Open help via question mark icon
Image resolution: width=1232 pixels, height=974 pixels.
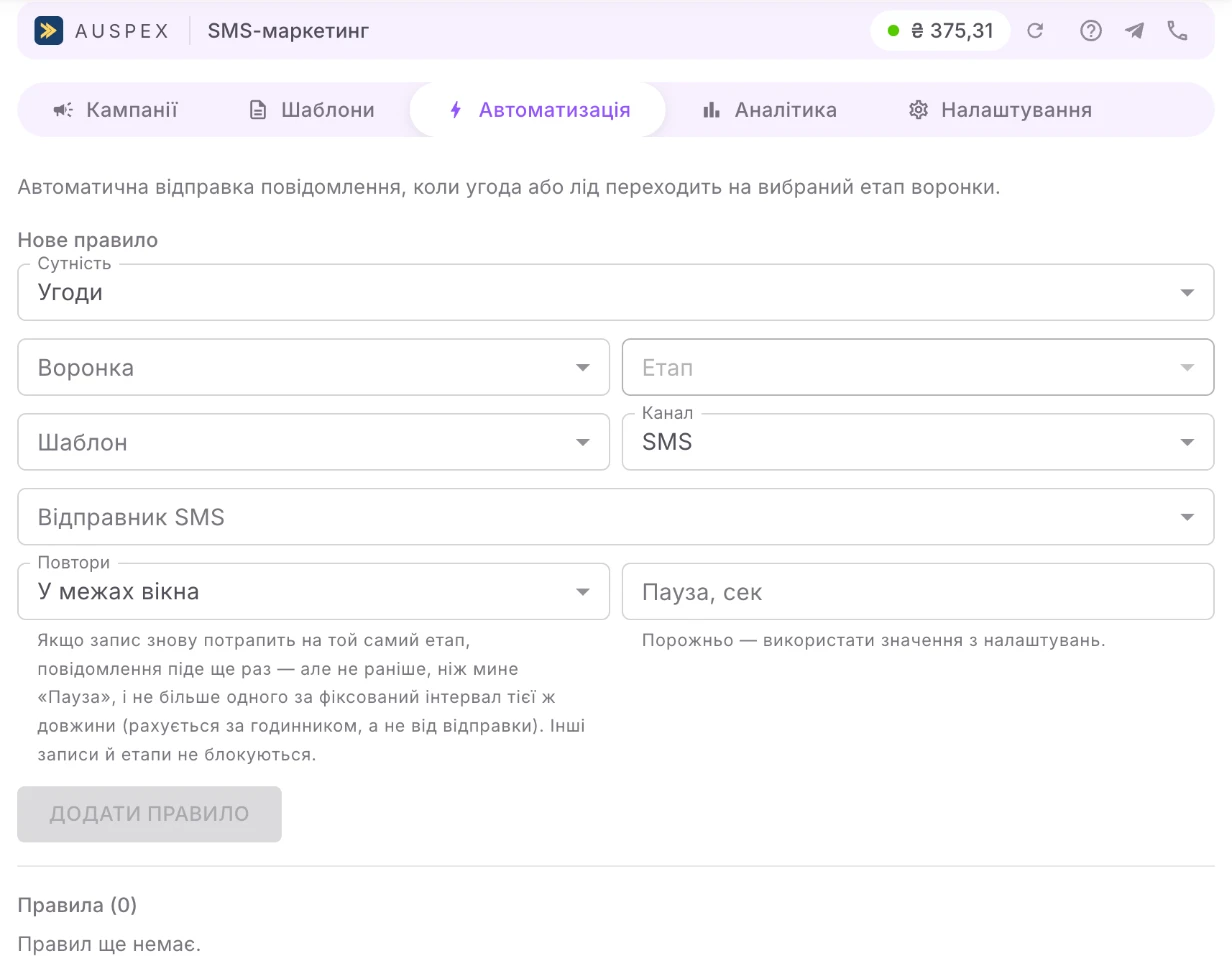1091,31
